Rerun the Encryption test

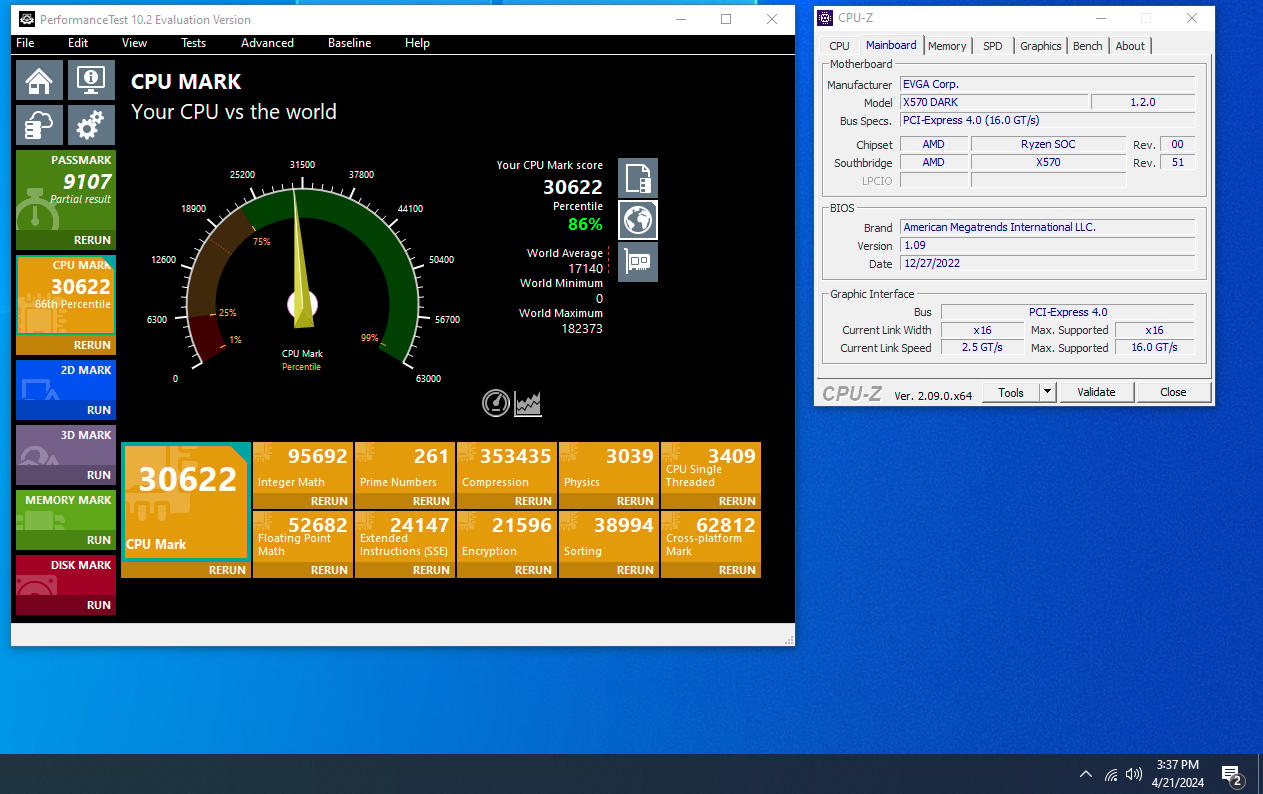[x=533, y=570]
